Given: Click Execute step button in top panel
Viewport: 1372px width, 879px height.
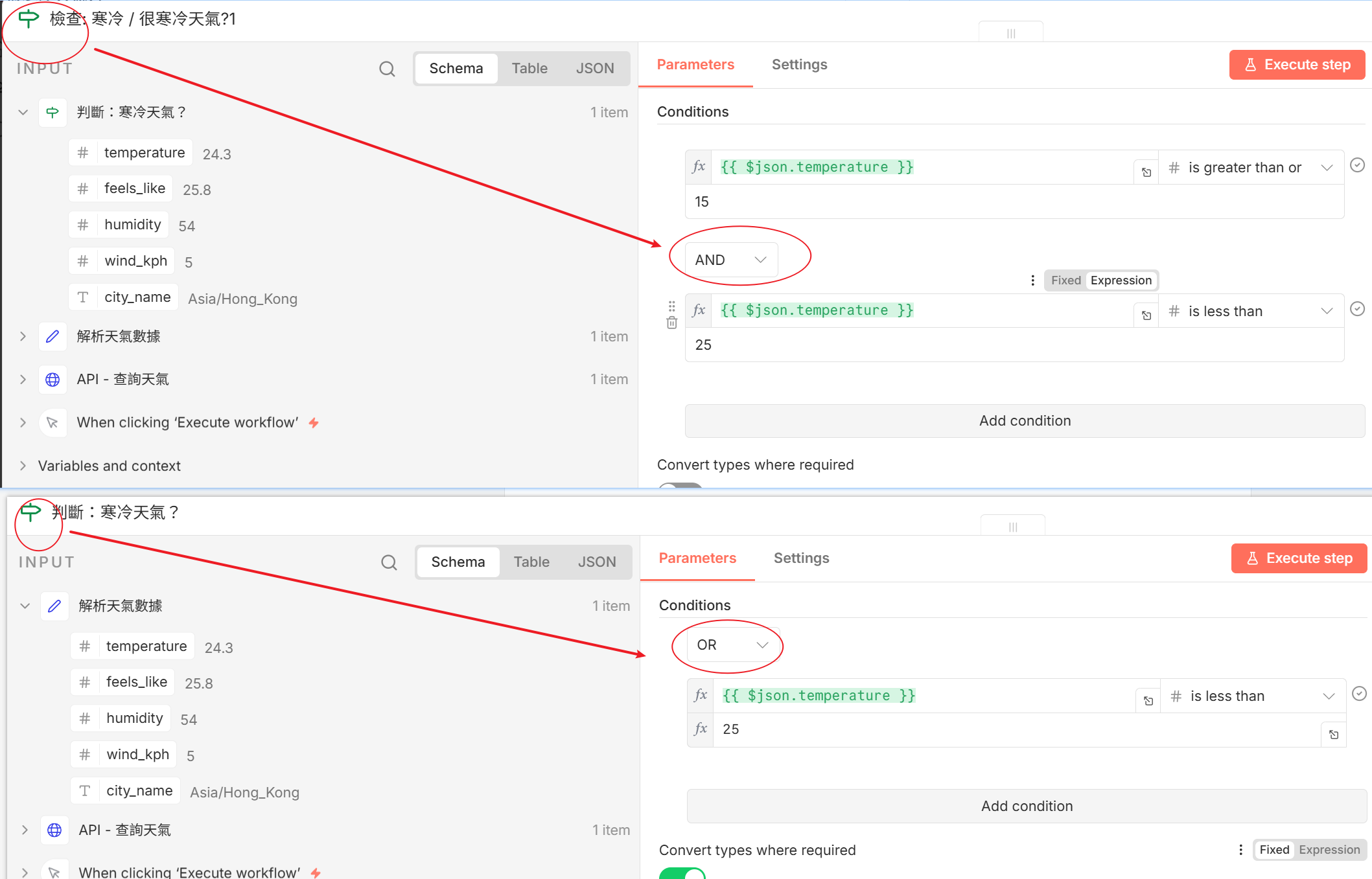Looking at the screenshot, I should 1297,65.
